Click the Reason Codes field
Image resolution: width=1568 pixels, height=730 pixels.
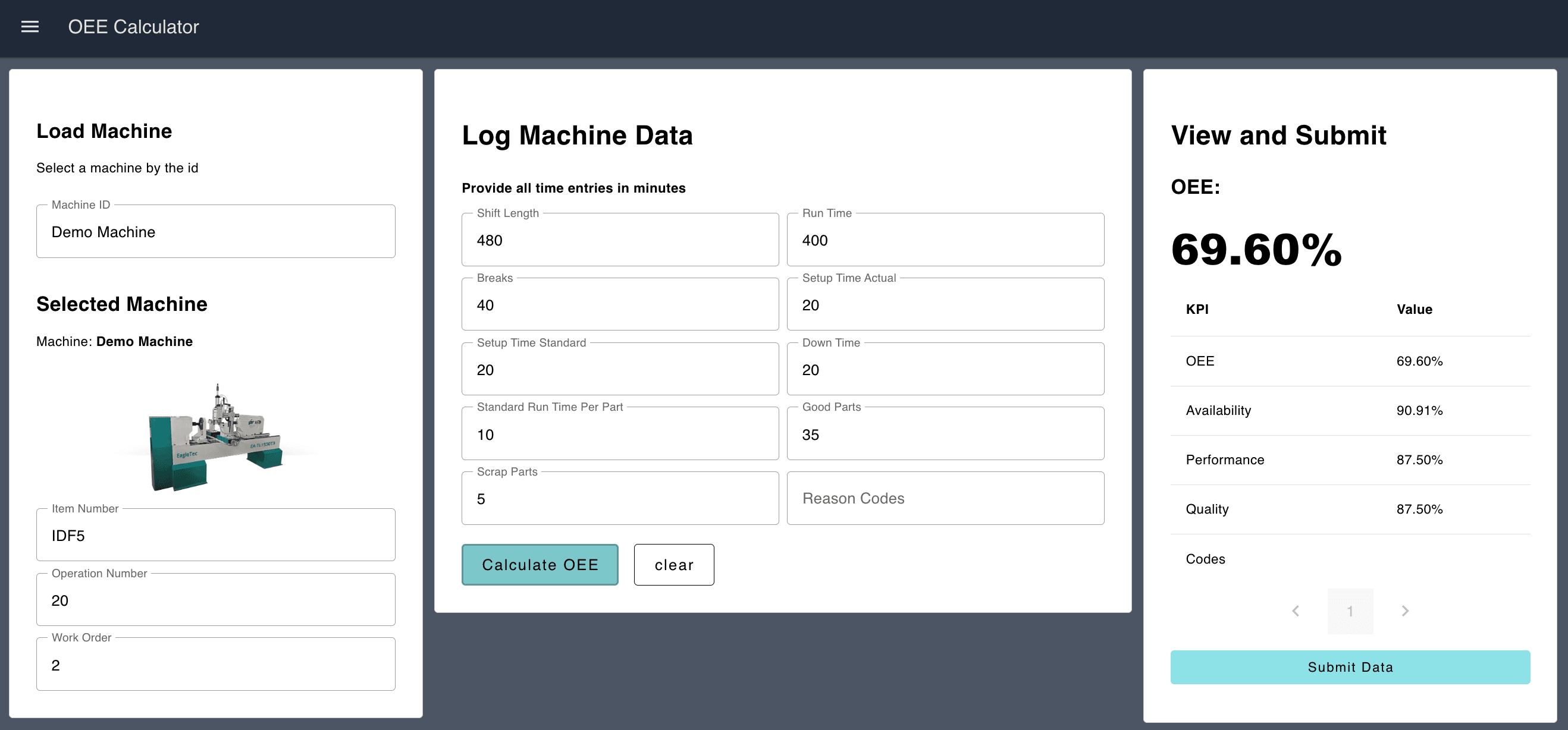click(945, 498)
